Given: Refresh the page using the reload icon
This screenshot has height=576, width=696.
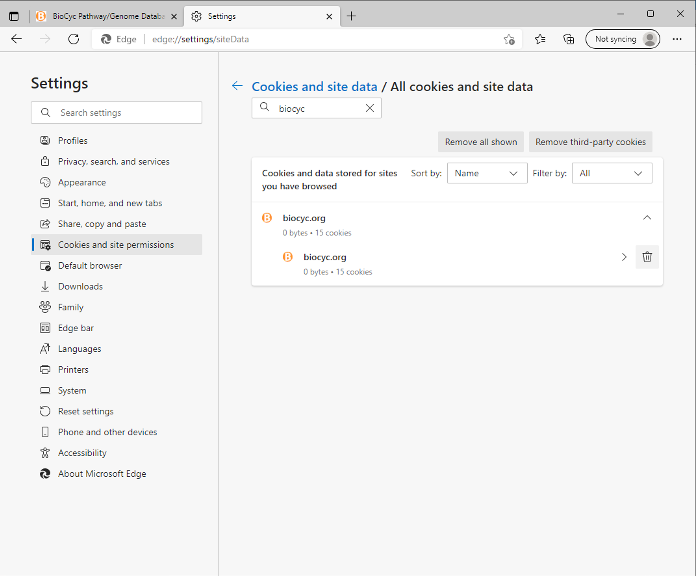Looking at the screenshot, I should click(73, 39).
